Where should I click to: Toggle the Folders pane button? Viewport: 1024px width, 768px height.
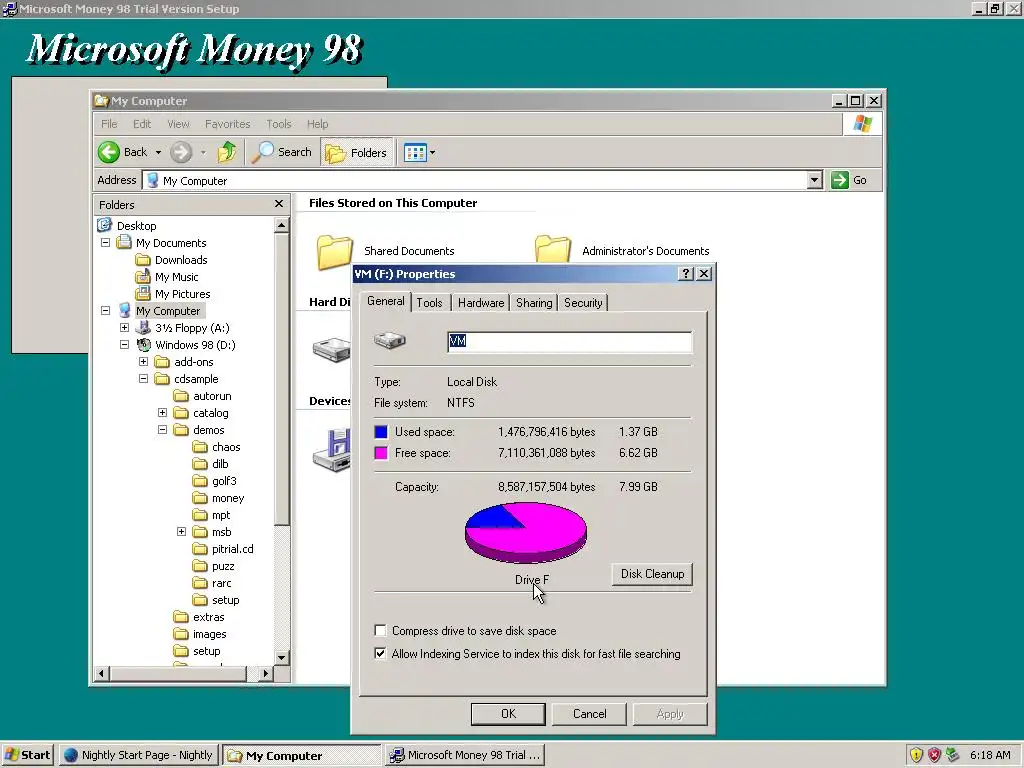pos(357,152)
